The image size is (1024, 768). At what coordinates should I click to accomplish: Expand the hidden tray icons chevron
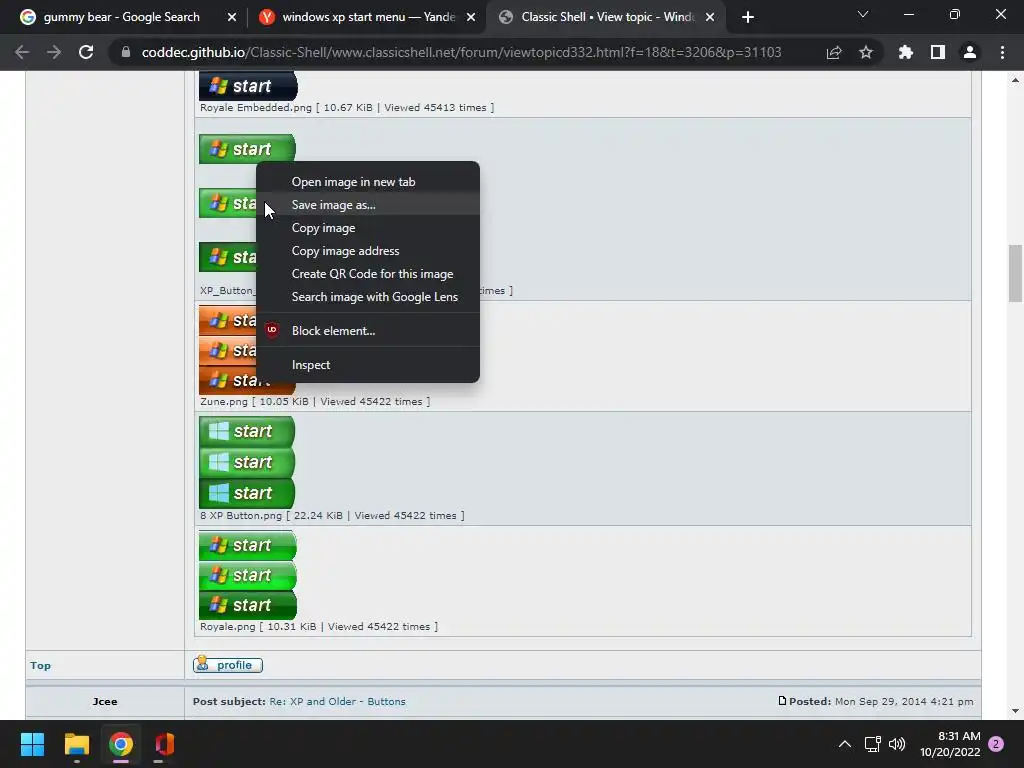pos(844,744)
